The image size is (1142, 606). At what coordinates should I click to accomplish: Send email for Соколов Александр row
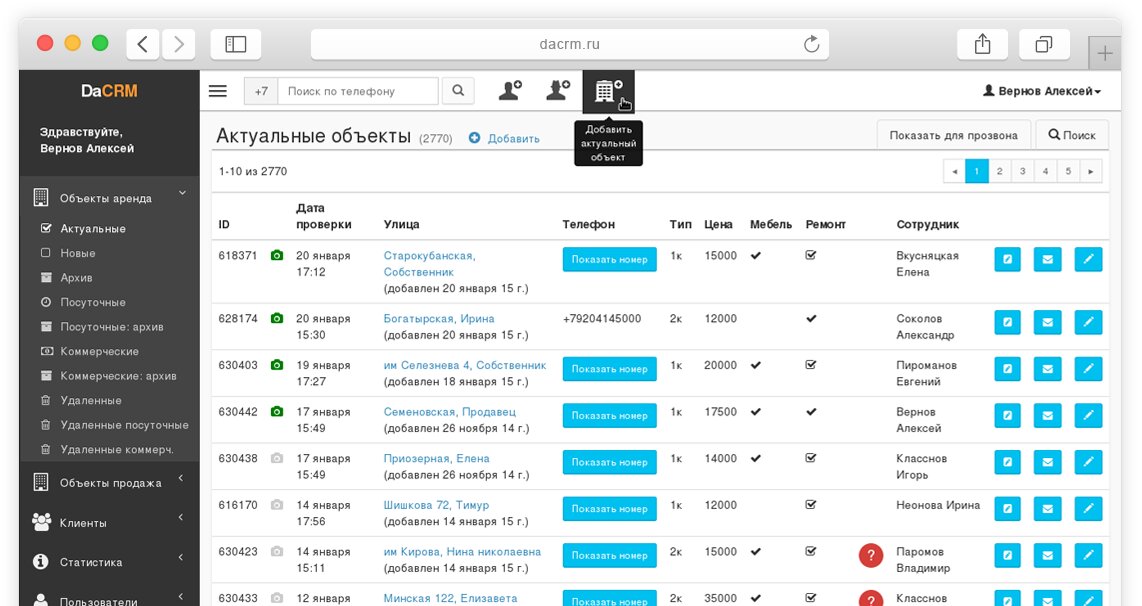(x=1047, y=322)
